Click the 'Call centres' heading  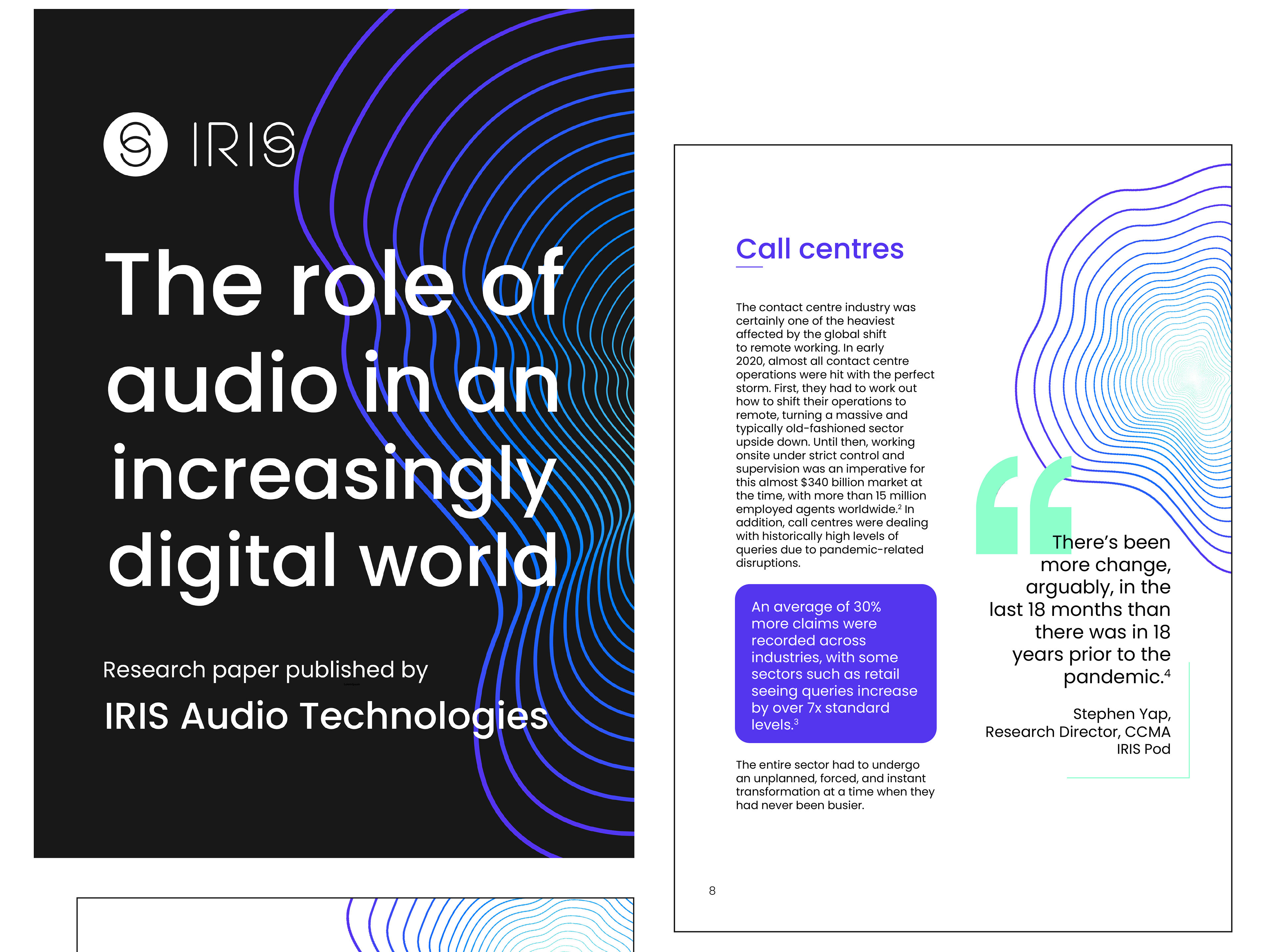[x=820, y=249]
